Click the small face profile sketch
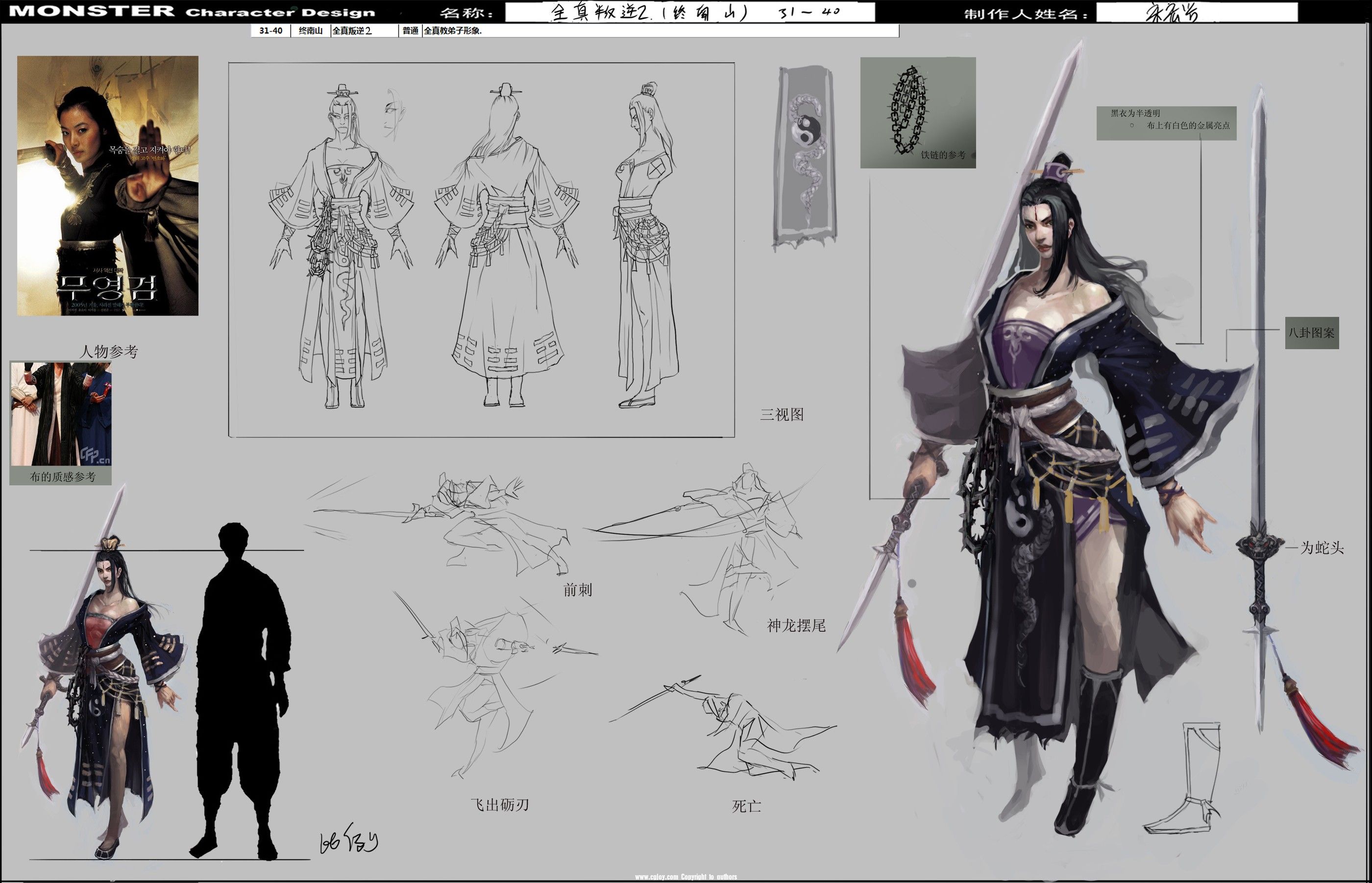1372x883 pixels. pyautogui.click(x=394, y=115)
